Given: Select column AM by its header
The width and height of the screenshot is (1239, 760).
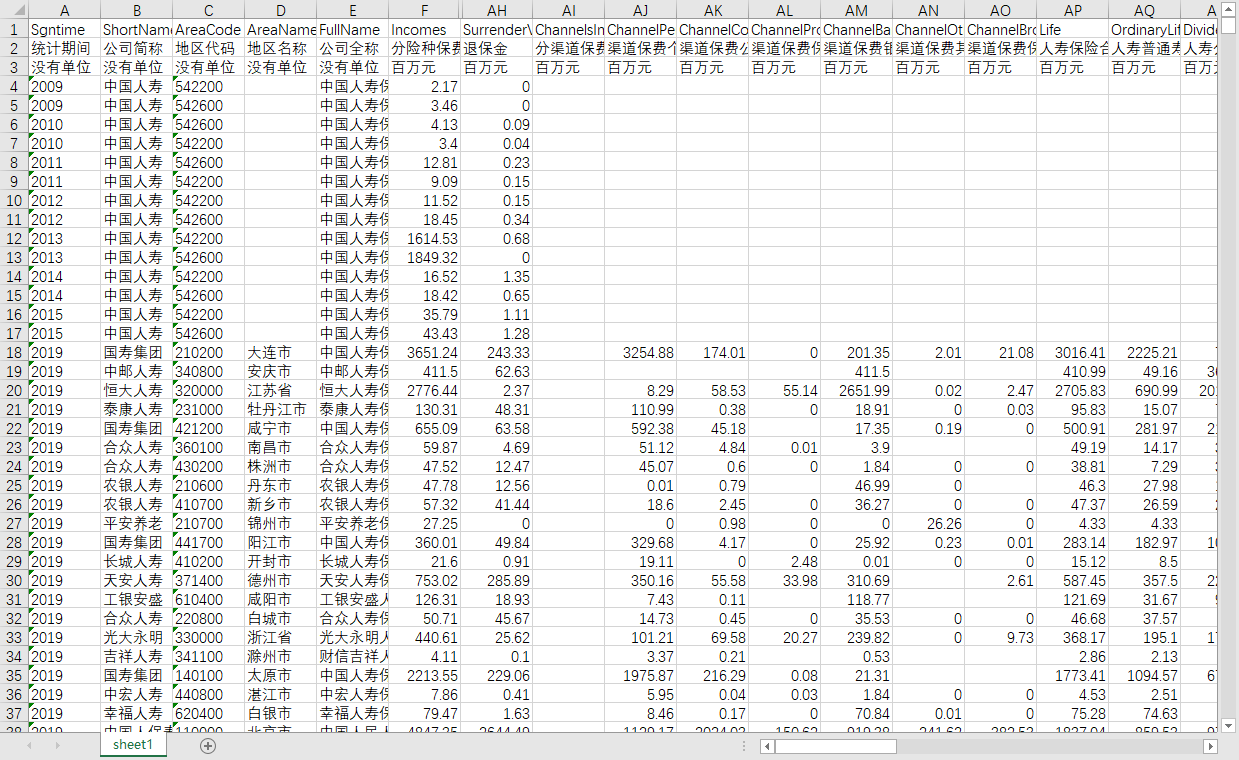Looking at the screenshot, I should coord(857,10).
